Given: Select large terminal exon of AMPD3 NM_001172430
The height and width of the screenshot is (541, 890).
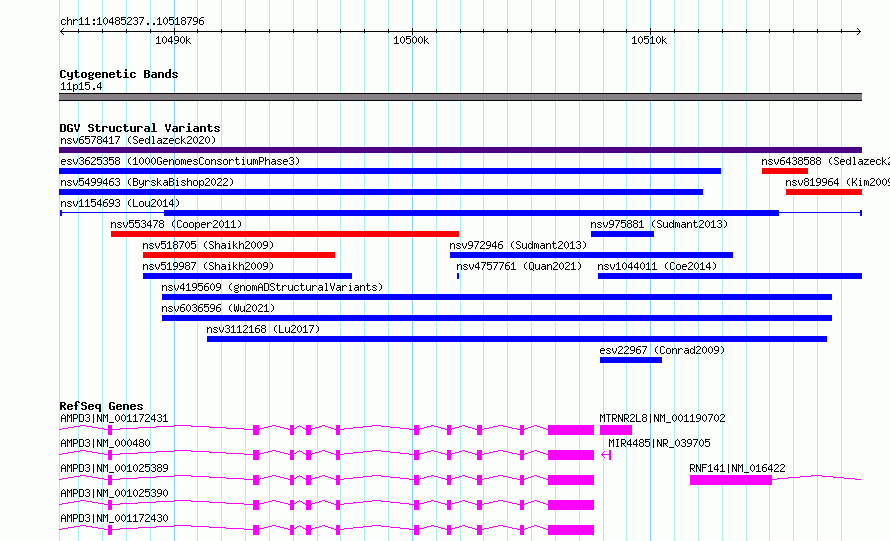Looking at the screenshot, I should pos(571,530).
